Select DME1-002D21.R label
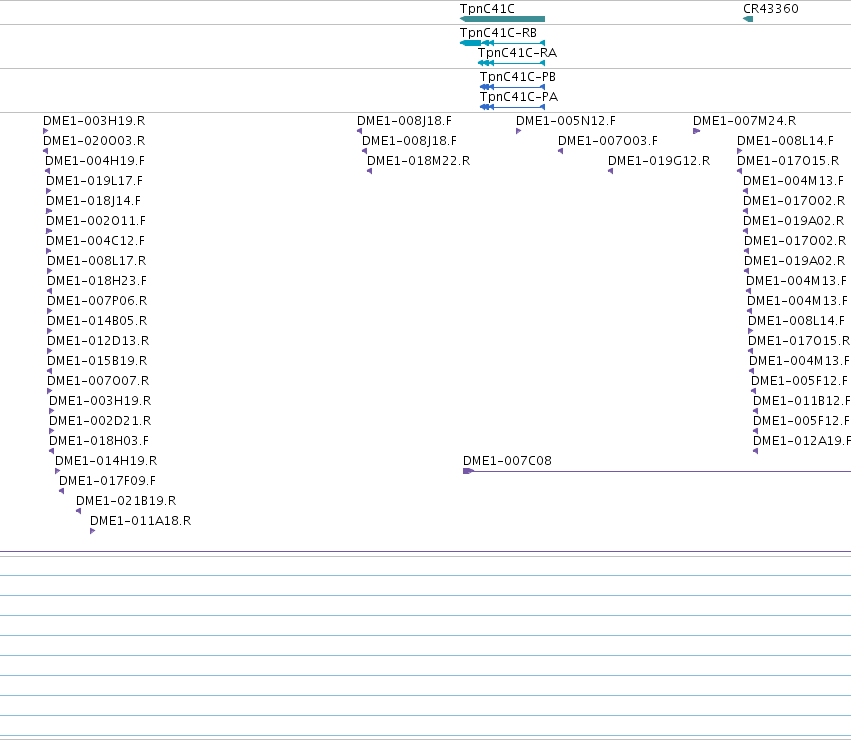851x740 pixels. pos(100,421)
